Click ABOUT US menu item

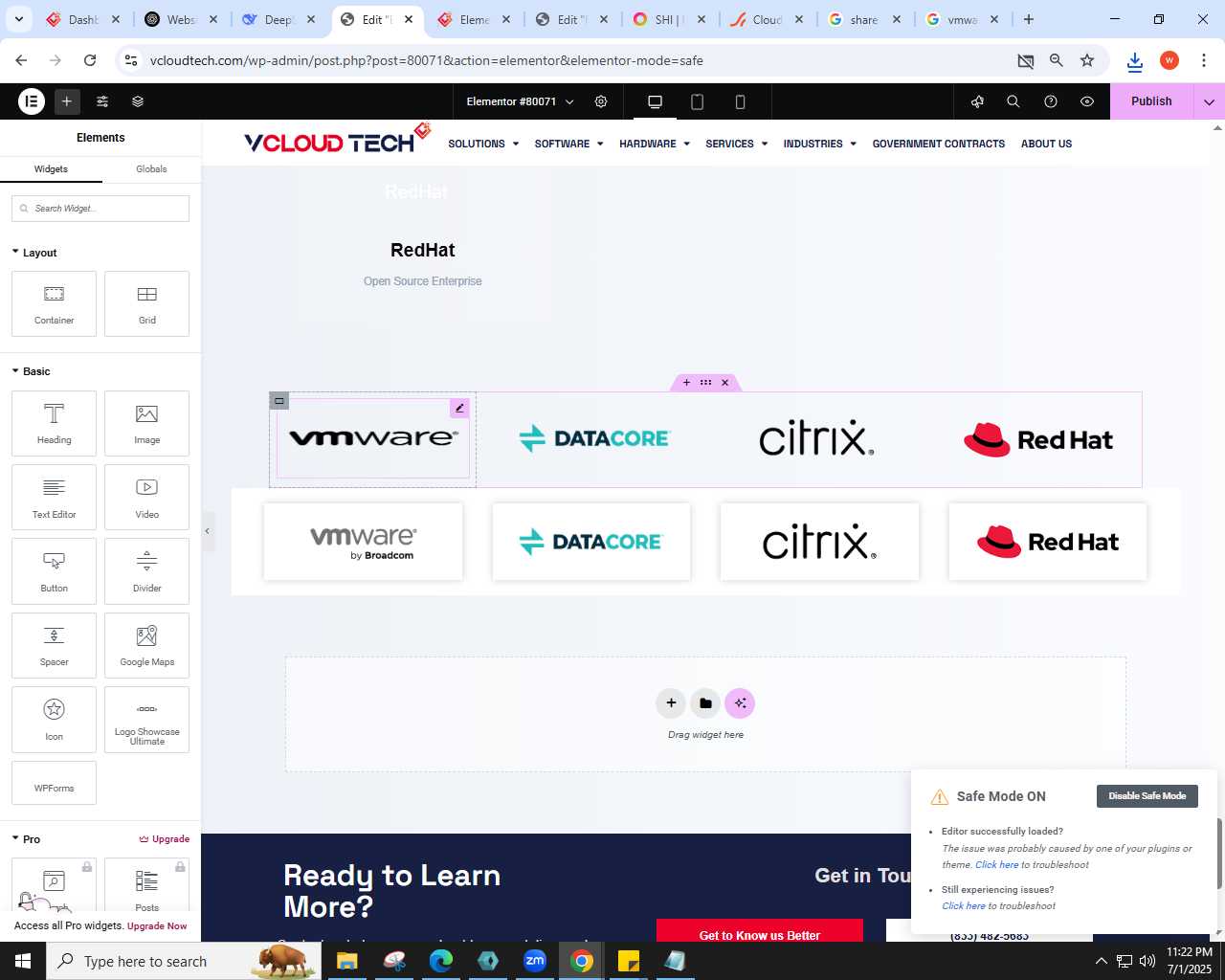[1046, 144]
